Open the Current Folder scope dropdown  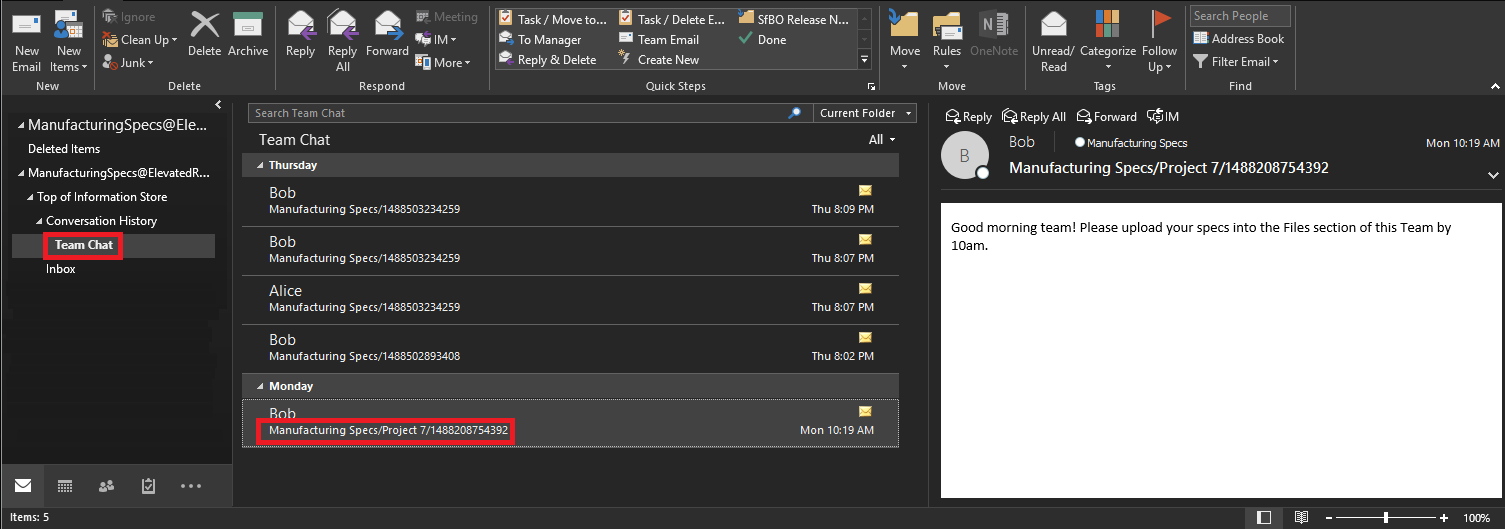pyautogui.click(x=865, y=113)
